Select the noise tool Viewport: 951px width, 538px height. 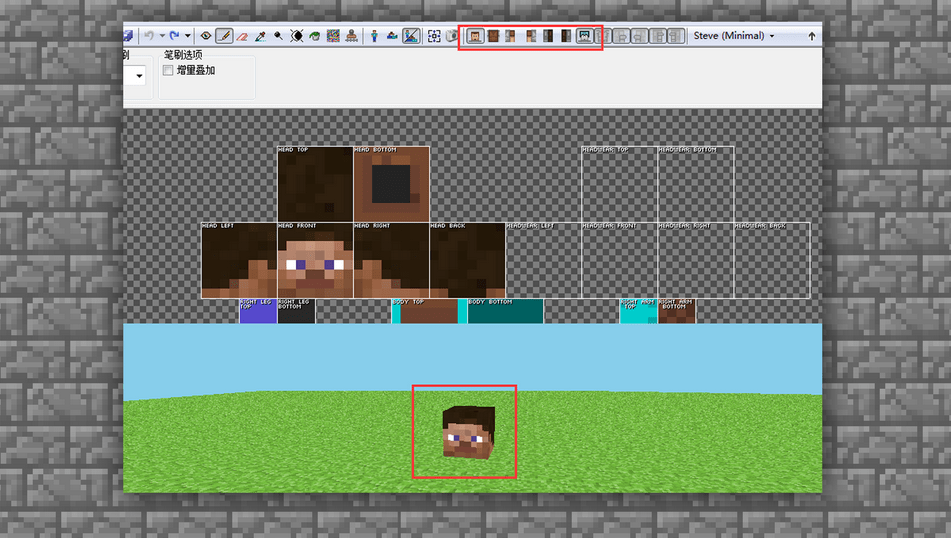point(333,36)
